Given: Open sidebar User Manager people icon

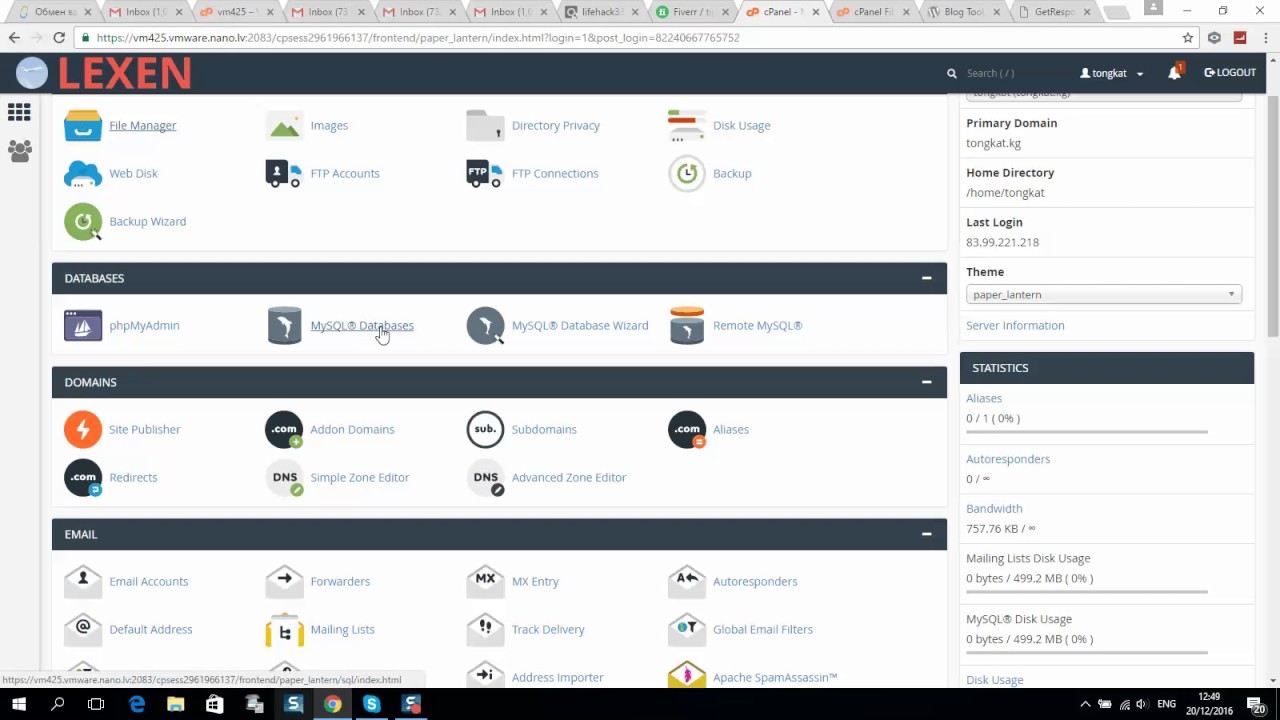Looking at the screenshot, I should [19, 151].
